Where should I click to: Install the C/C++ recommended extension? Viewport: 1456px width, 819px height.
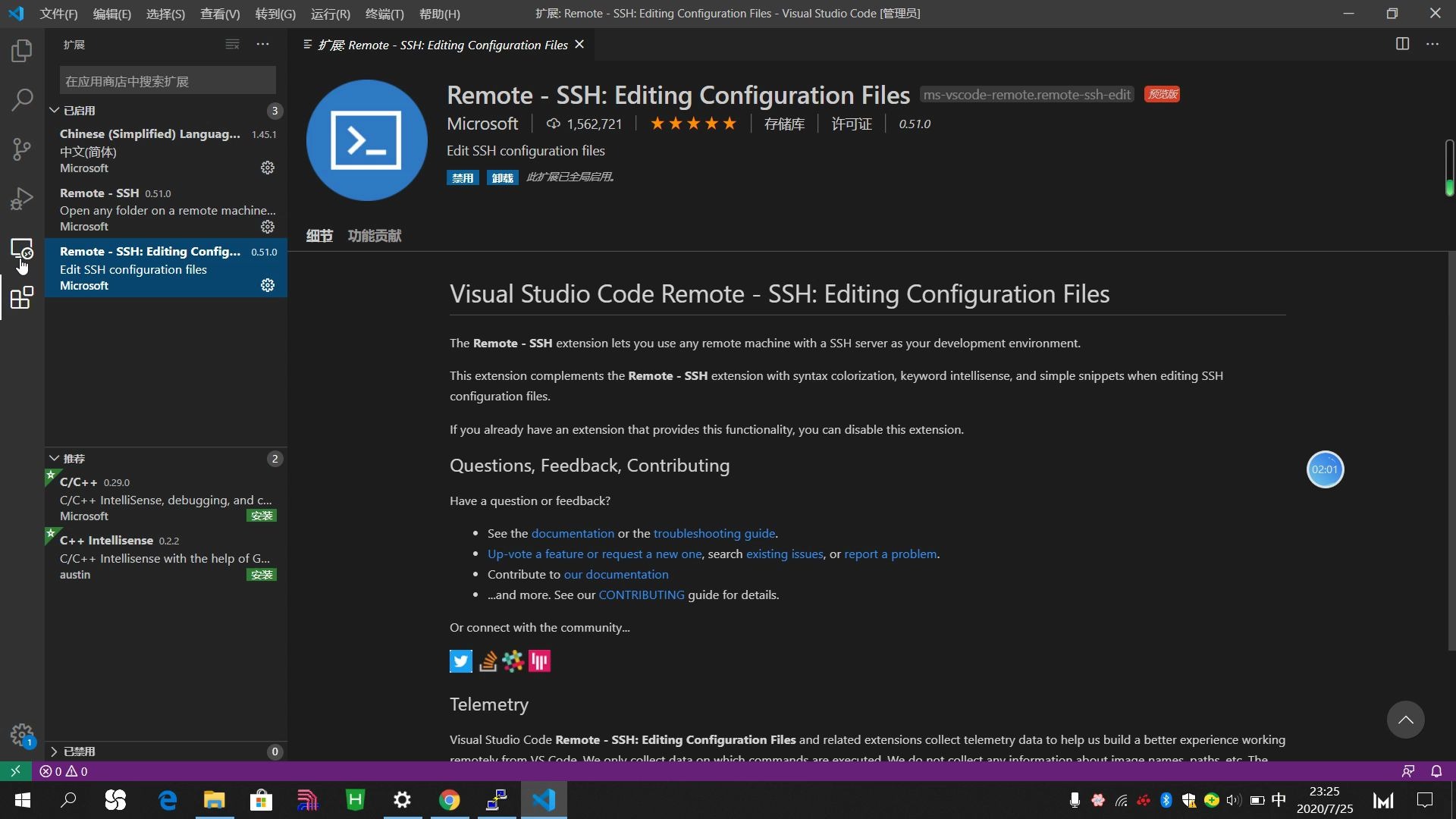tap(262, 516)
